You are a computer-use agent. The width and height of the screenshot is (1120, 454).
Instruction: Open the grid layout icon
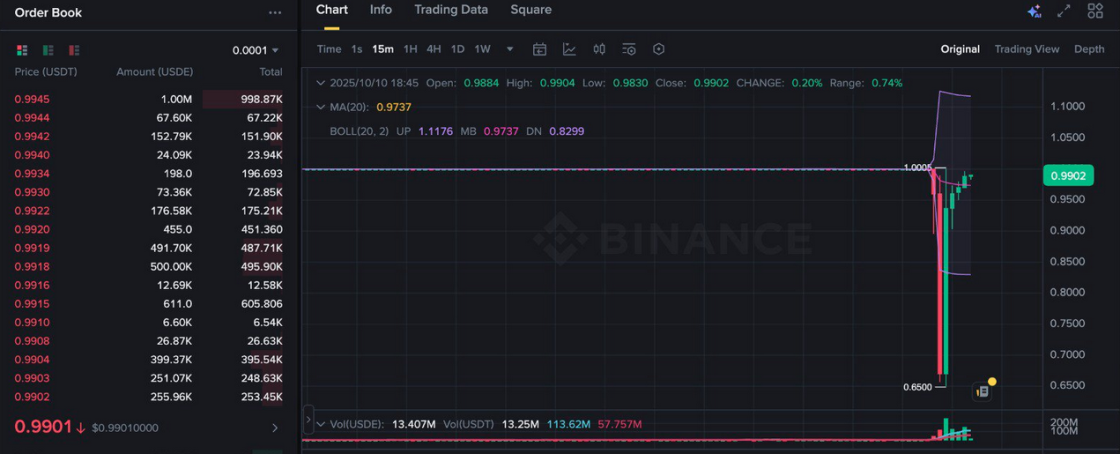(x=1095, y=11)
